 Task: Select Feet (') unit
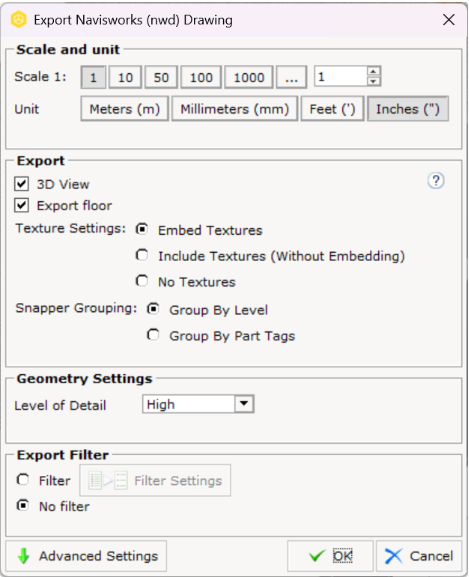pos(333,109)
